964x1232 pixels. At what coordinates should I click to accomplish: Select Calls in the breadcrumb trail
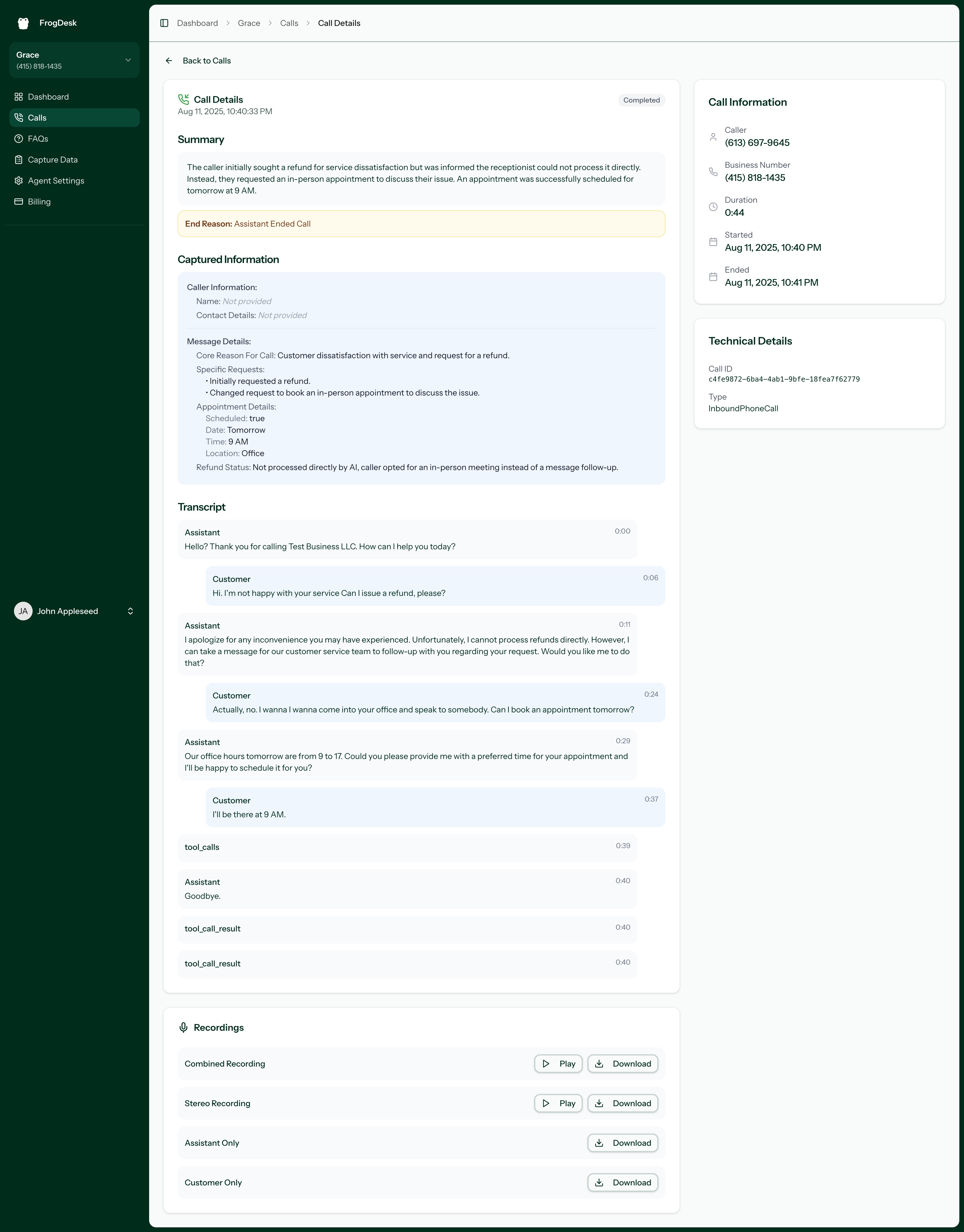tap(288, 23)
